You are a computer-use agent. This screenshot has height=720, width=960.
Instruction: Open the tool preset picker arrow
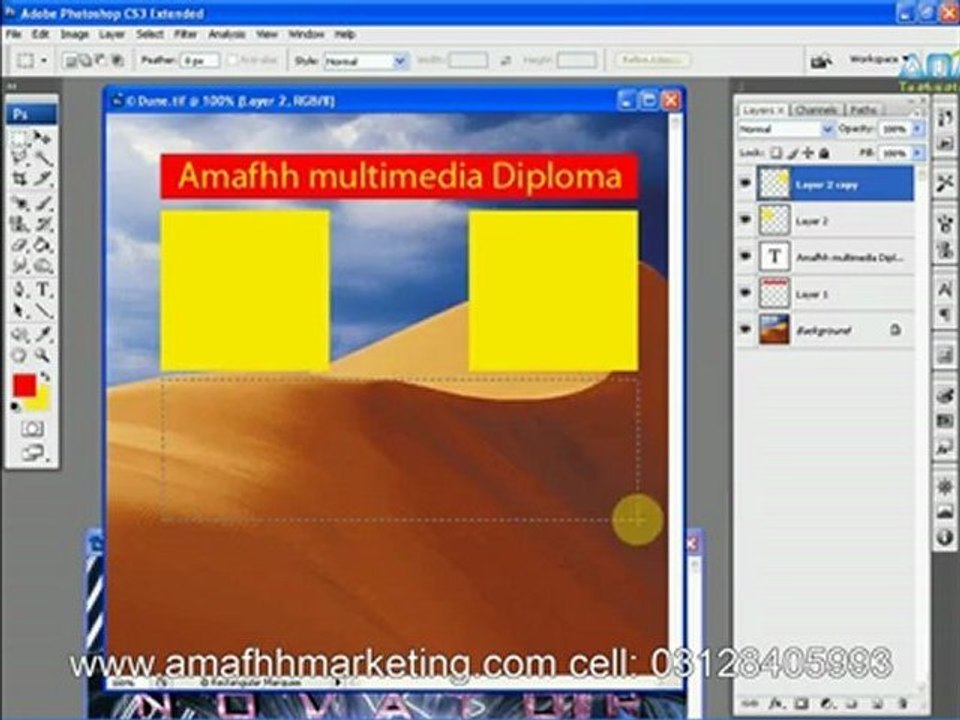tap(43, 61)
